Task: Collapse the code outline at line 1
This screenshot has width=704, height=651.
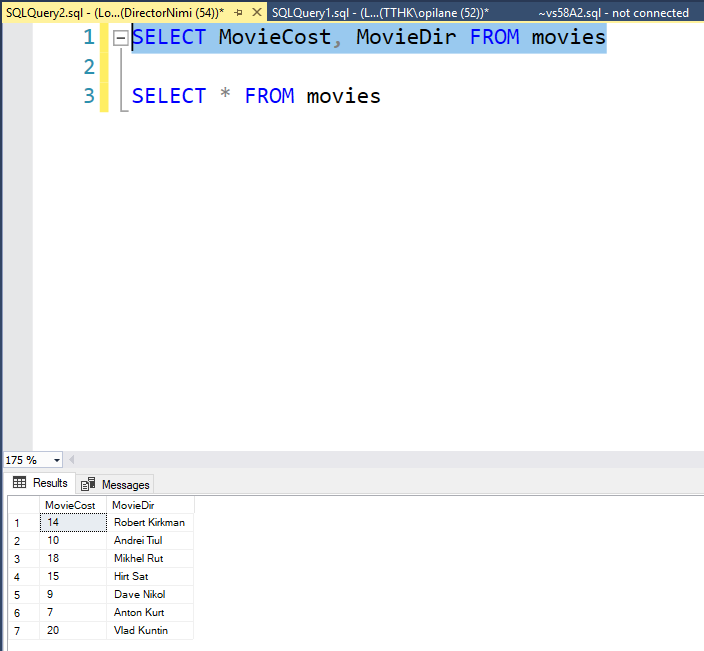Action: (120, 38)
